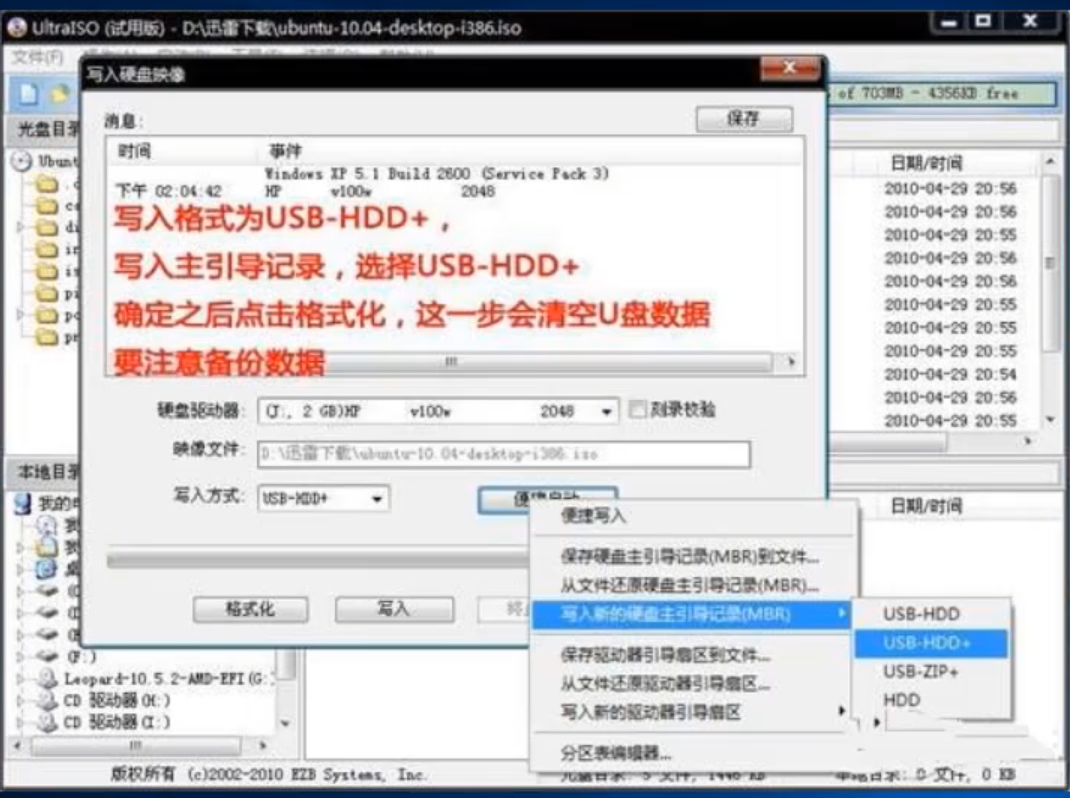1070x798 pixels.
Task: Click the 保存 button for messages
Action: [743, 119]
